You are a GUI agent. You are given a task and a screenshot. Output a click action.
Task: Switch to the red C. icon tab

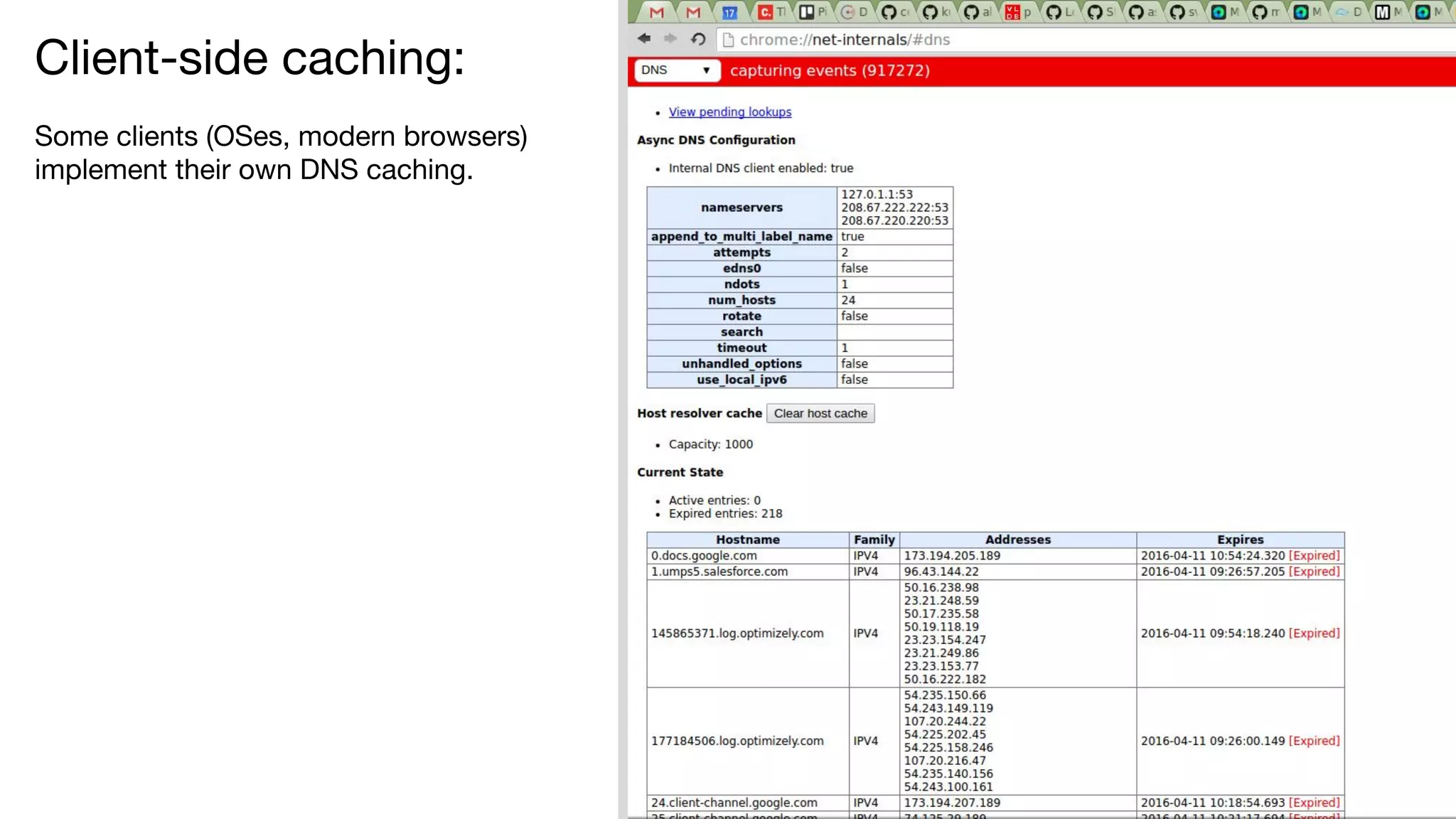pos(771,12)
